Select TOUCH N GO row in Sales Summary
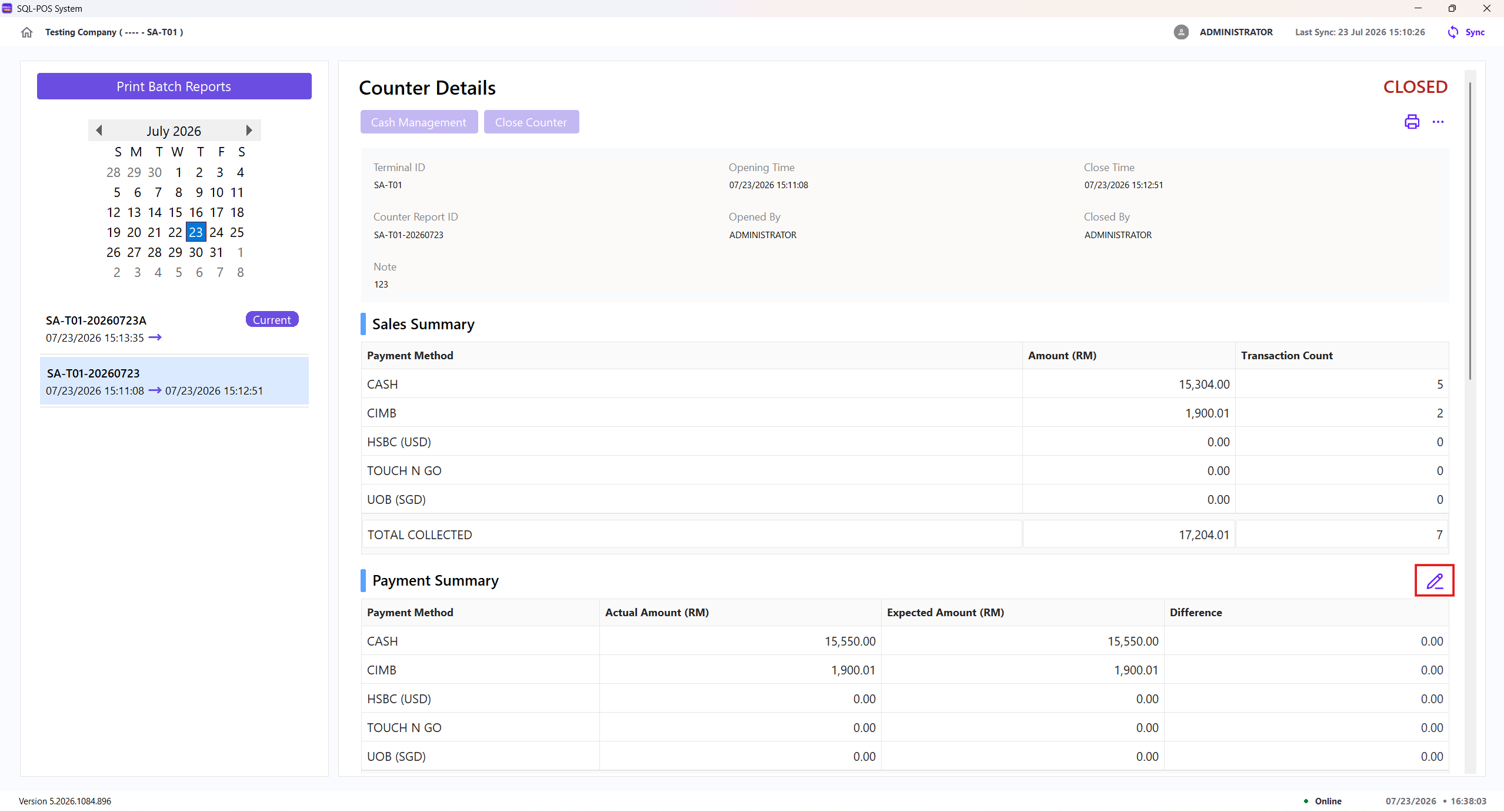Image resolution: width=1504 pixels, height=812 pixels. pos(905,470)
